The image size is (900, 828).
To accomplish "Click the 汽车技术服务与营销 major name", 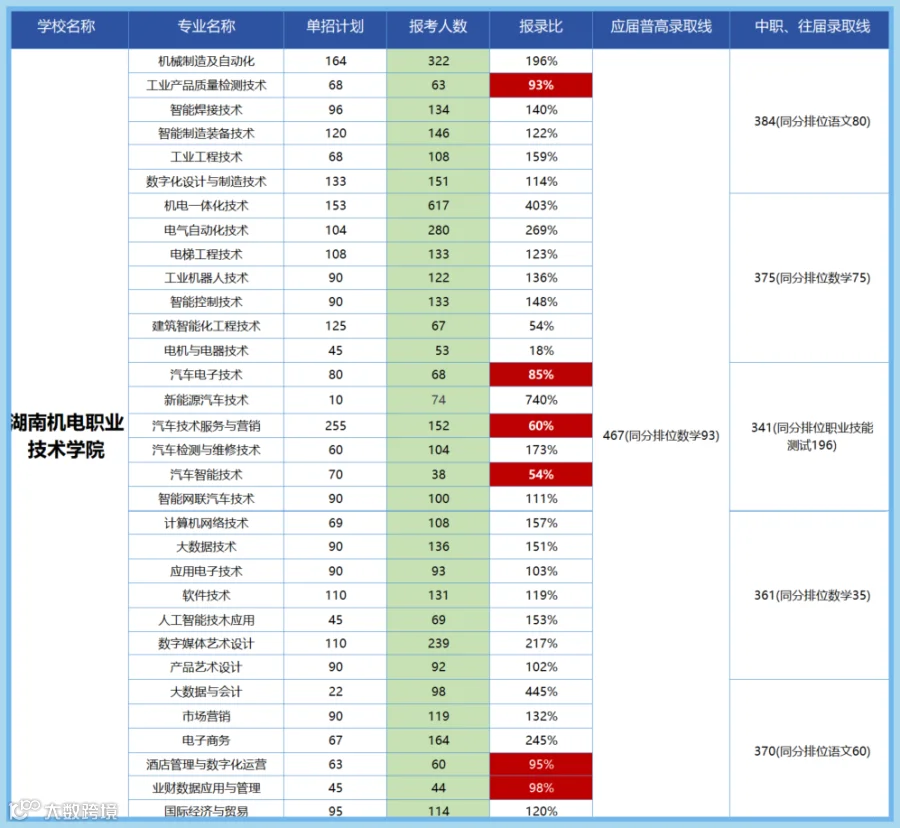I will pyautogui.click(x=206, y=426).
